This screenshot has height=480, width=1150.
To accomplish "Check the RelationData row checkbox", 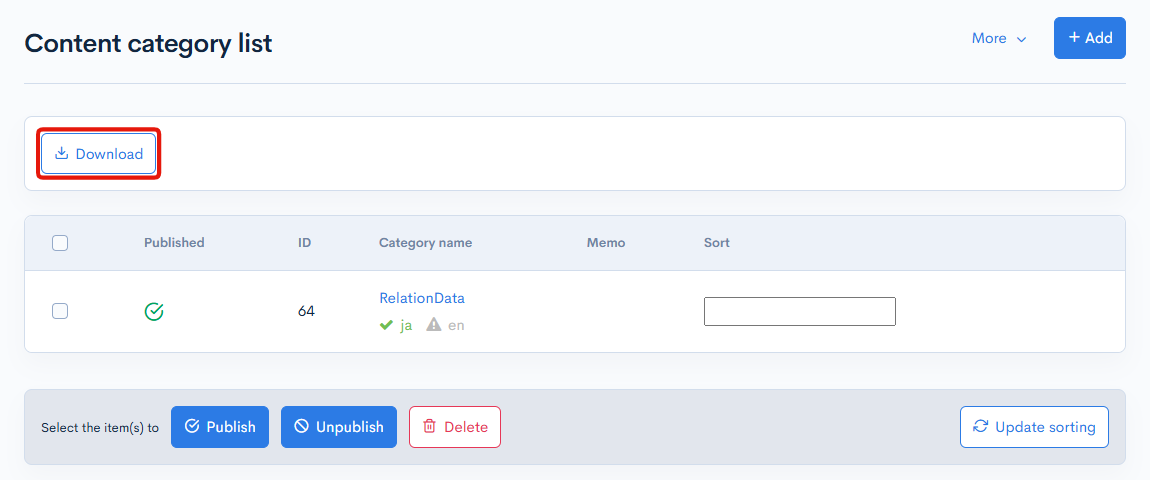I will click(60, 311).
